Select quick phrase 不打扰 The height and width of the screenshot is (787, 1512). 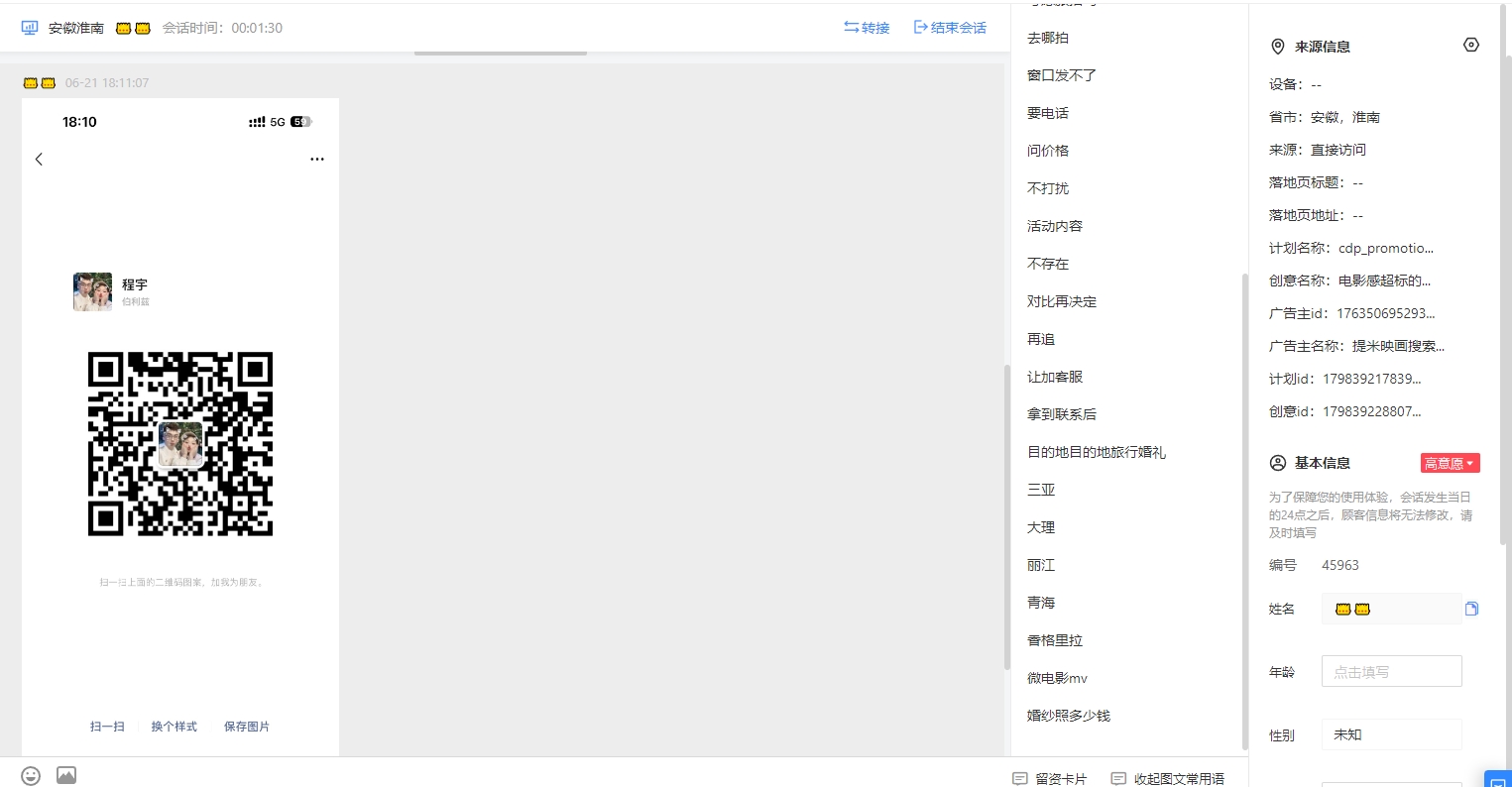tap(1048, 188)
